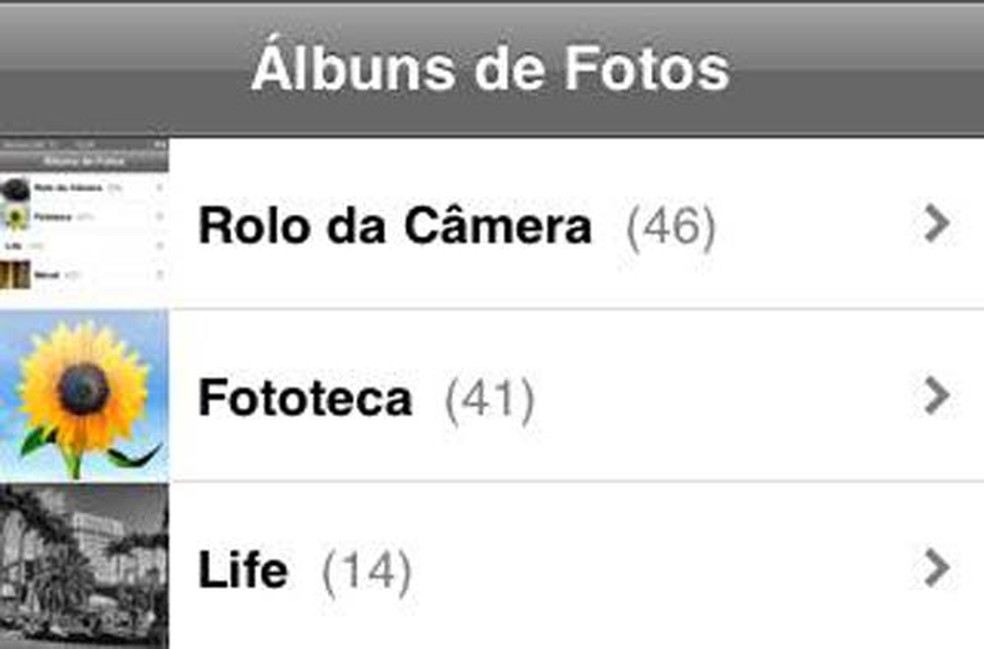
Task: Click mini header bar inside camera roll thumbnail
Action: coord(84,160)
